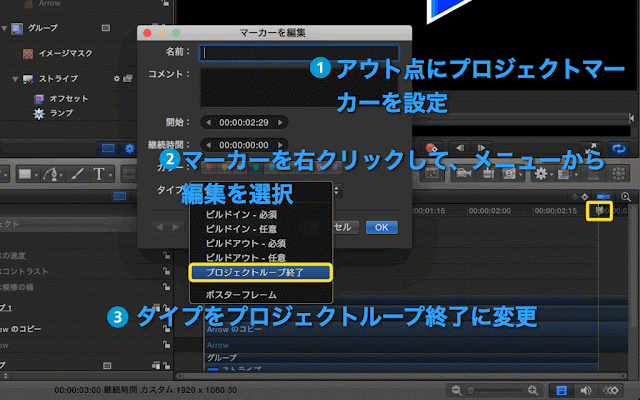The width and height of the screenshot is (640, 400).
Task: Decrease the 継続時間 timecode with left arrow
Action: coord(209,145)
